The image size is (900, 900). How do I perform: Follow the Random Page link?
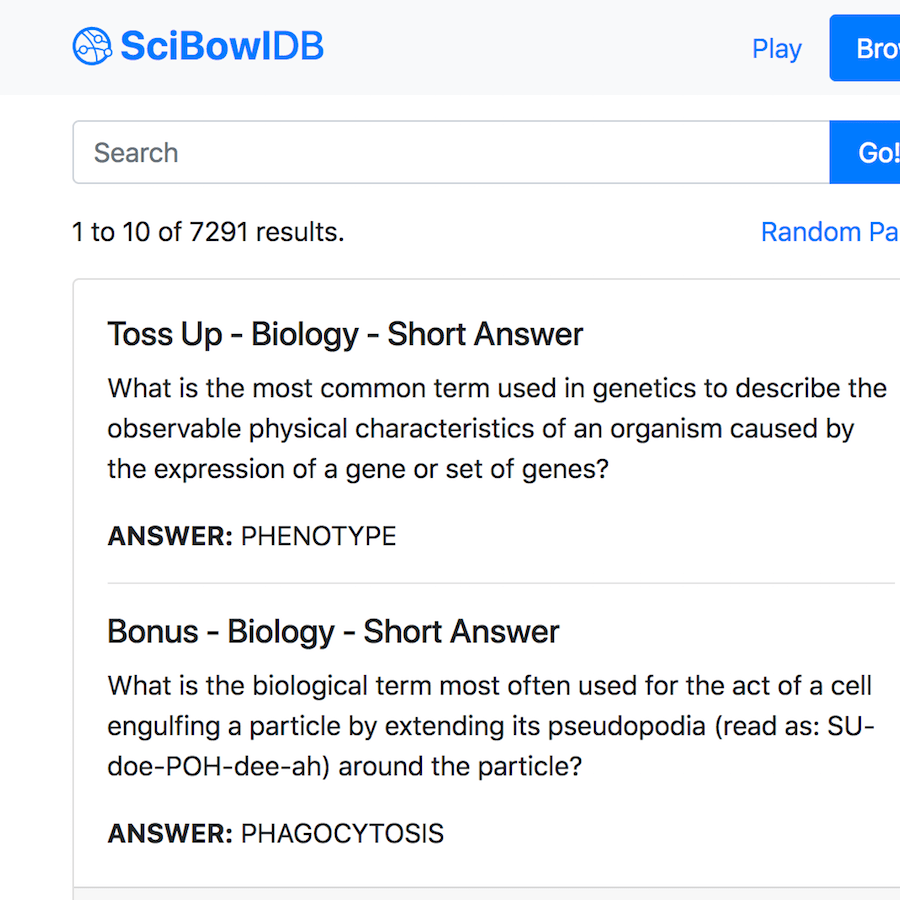pos(828,232)
